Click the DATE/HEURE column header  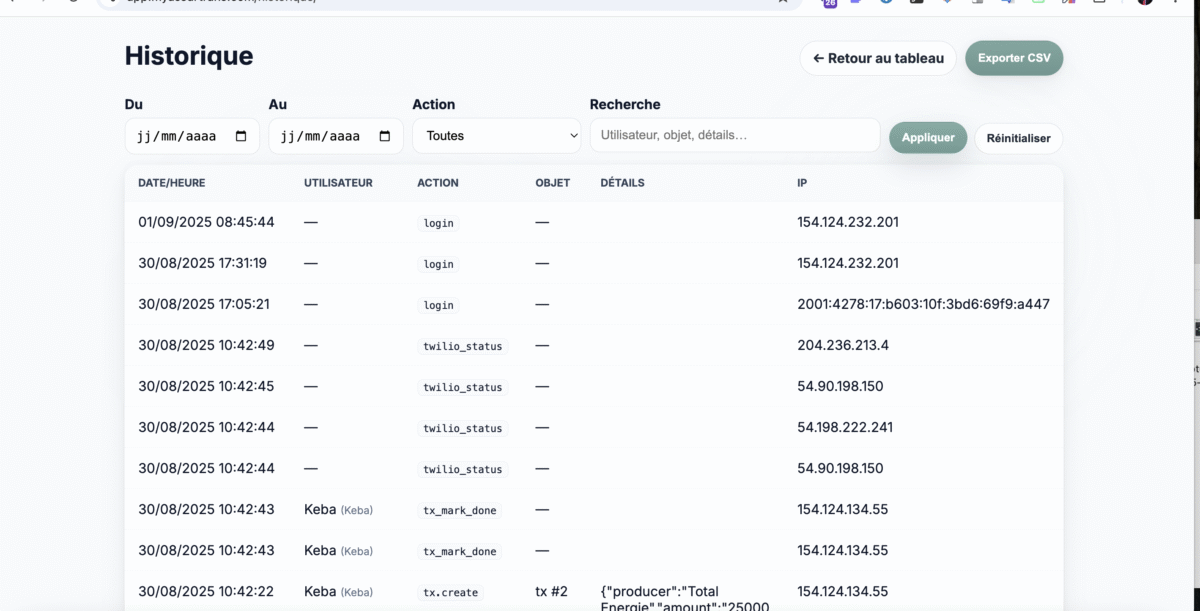click(x=172, y=183)
